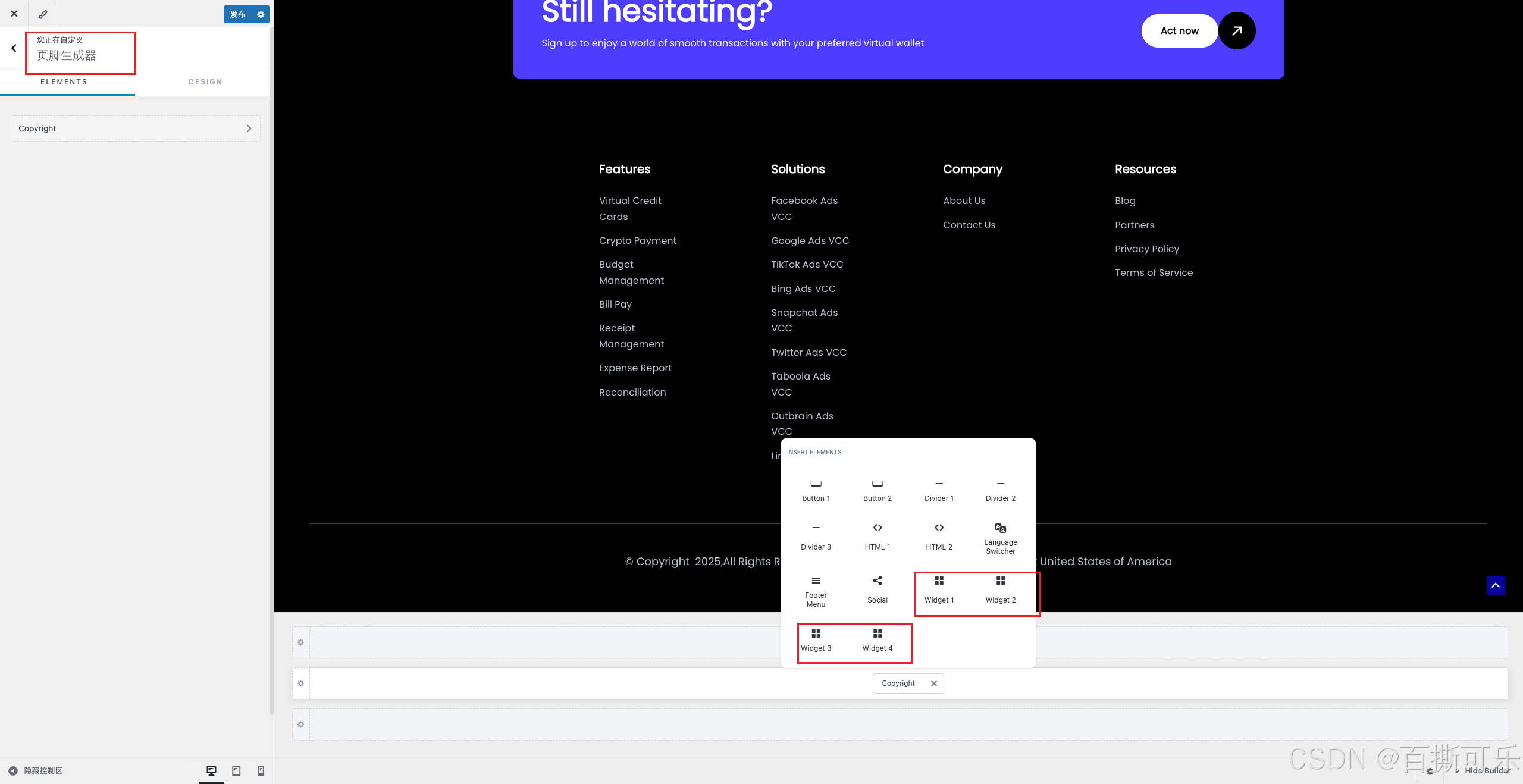
Task: Switch to tablet preview mode
Action: point(236,770)
